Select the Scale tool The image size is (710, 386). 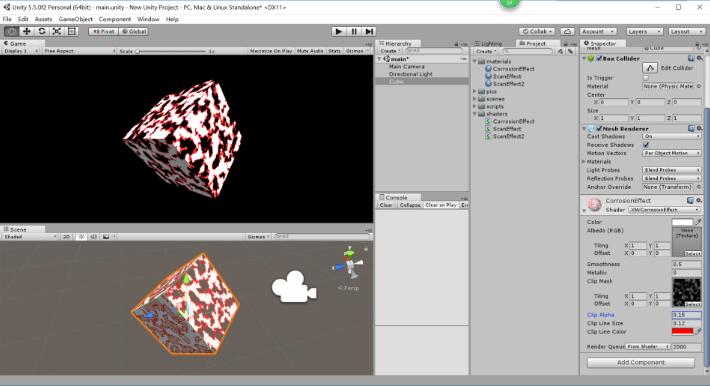click(57, 31)
